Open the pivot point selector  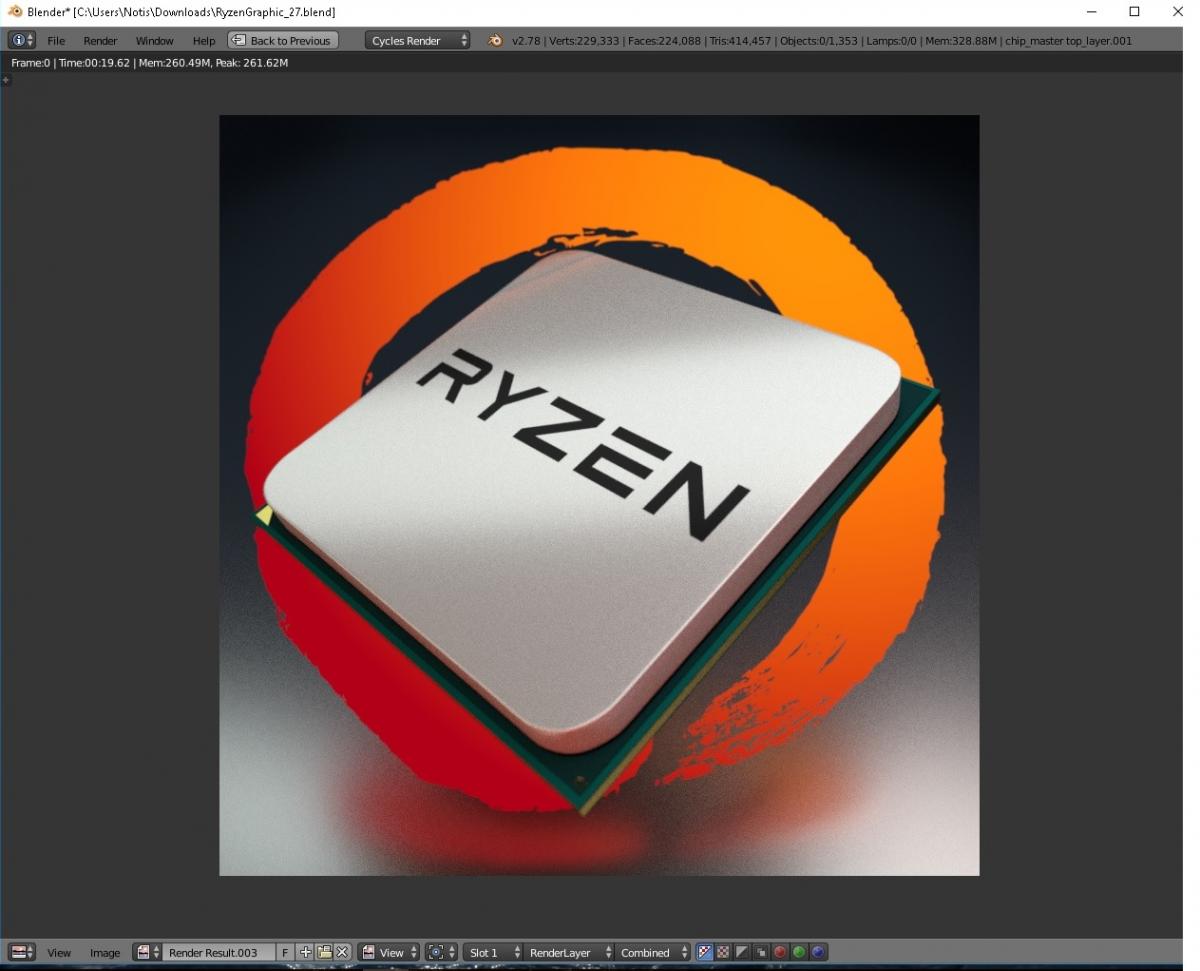coord(441,953)
